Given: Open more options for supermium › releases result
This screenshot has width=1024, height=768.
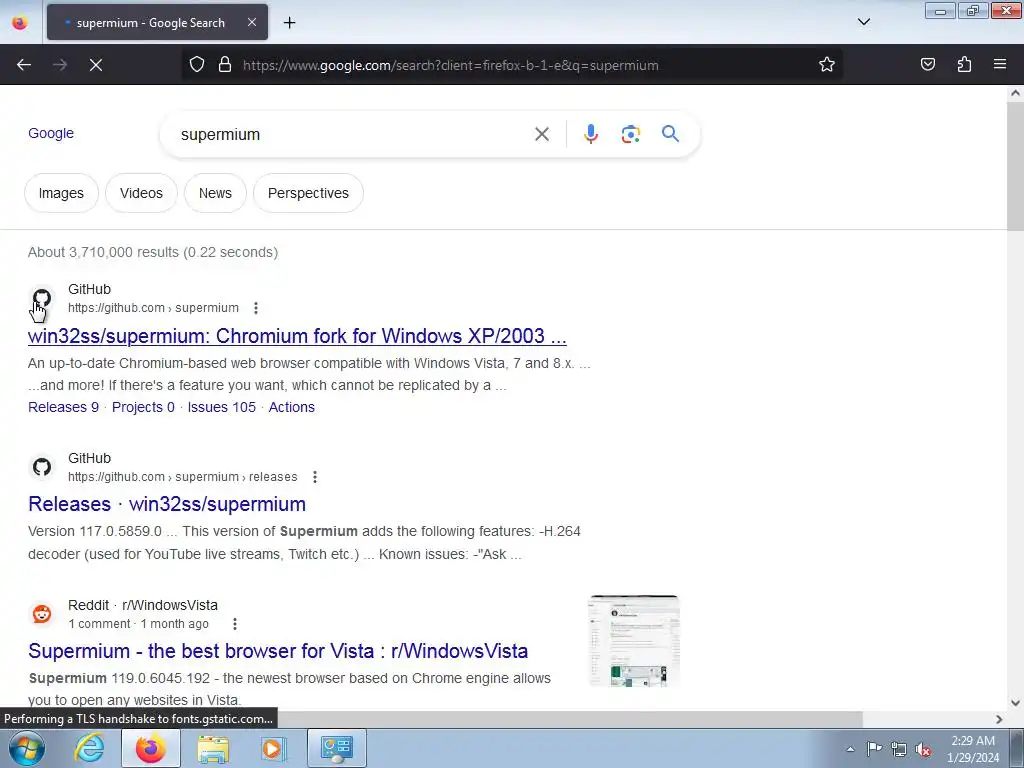Looking at the screenshot, I should pyautogui.click(x=315, y=477).
